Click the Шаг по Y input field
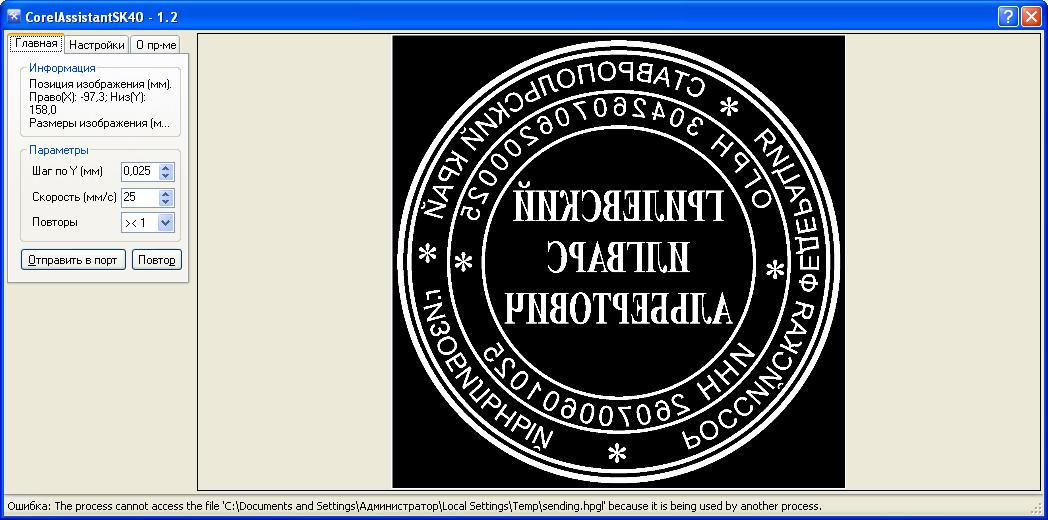Screen dimensions: 1048x520 [x=139, y=171]
